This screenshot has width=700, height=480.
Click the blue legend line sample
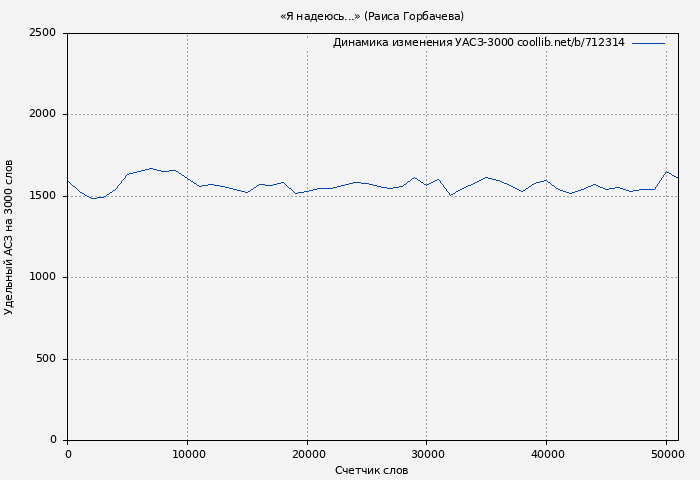(648, 43)
